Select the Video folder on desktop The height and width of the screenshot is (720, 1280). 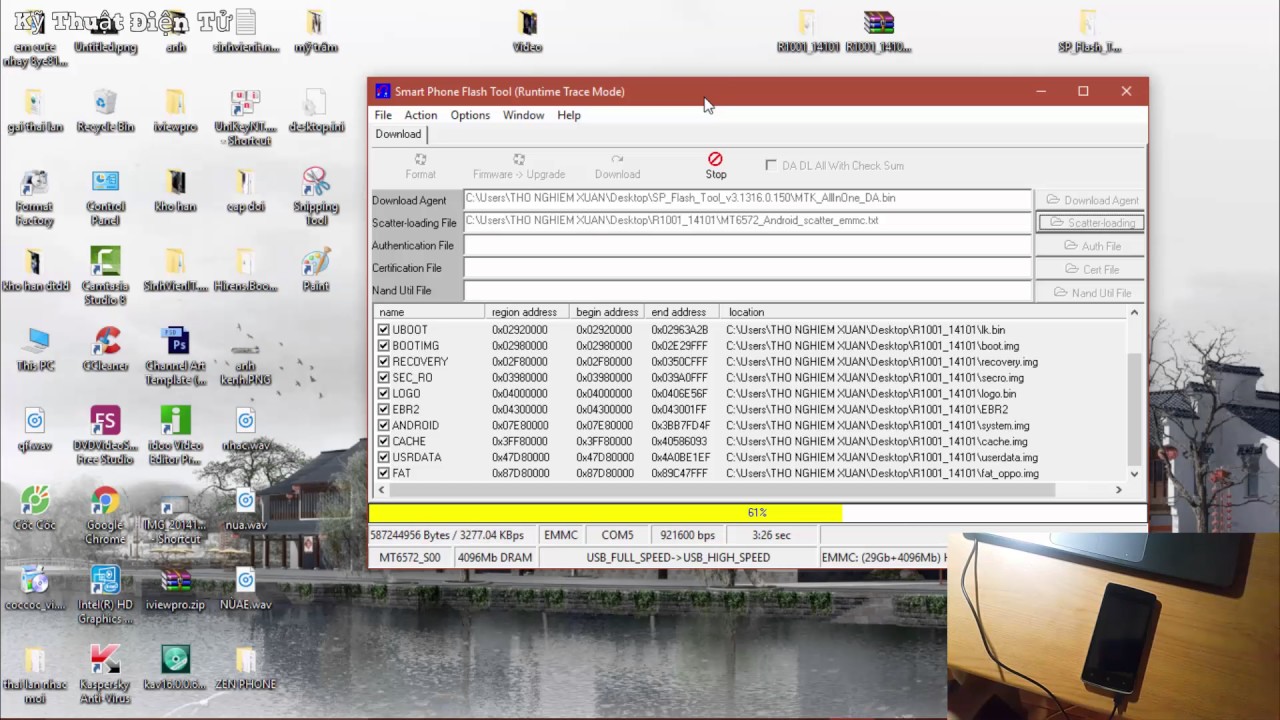point(527,32)
